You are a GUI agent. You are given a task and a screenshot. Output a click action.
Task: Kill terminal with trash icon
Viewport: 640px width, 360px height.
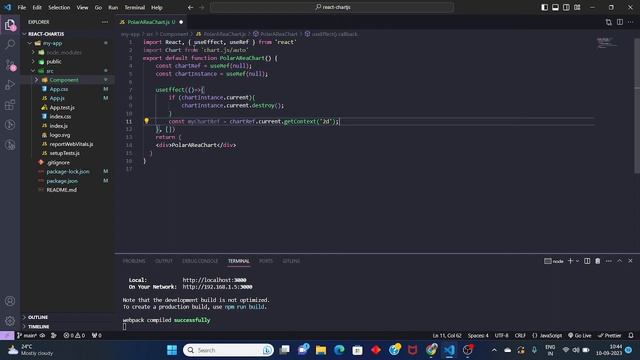coord(598,261)
